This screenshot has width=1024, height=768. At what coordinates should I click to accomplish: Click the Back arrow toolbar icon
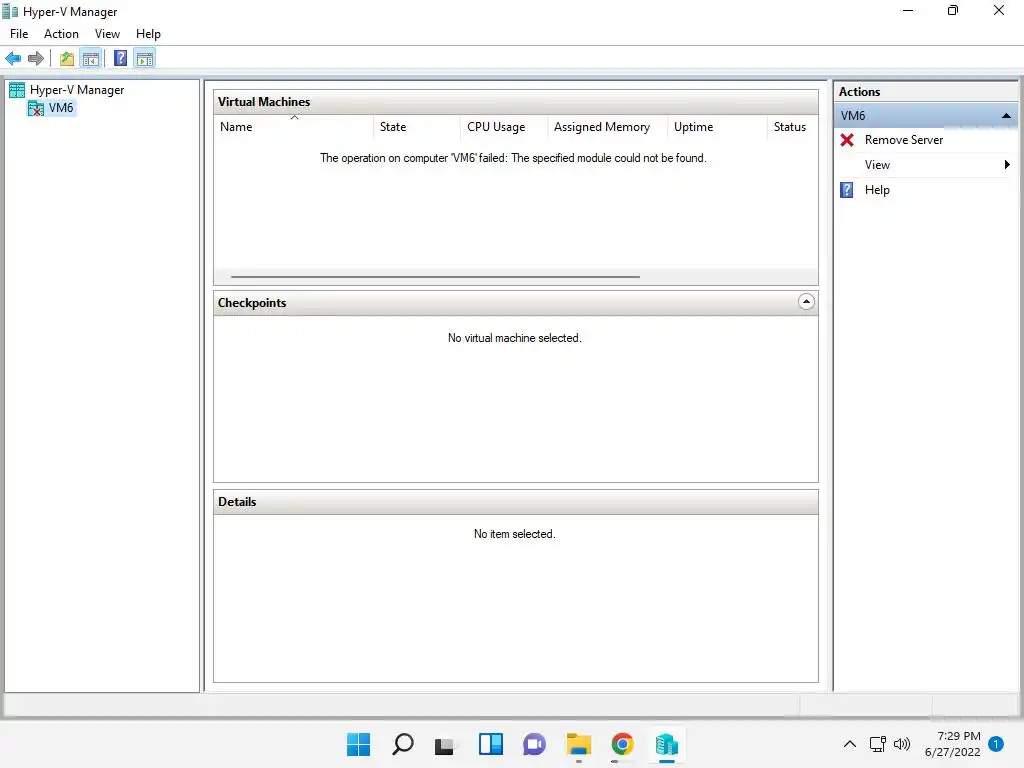(x=13, y=59)
